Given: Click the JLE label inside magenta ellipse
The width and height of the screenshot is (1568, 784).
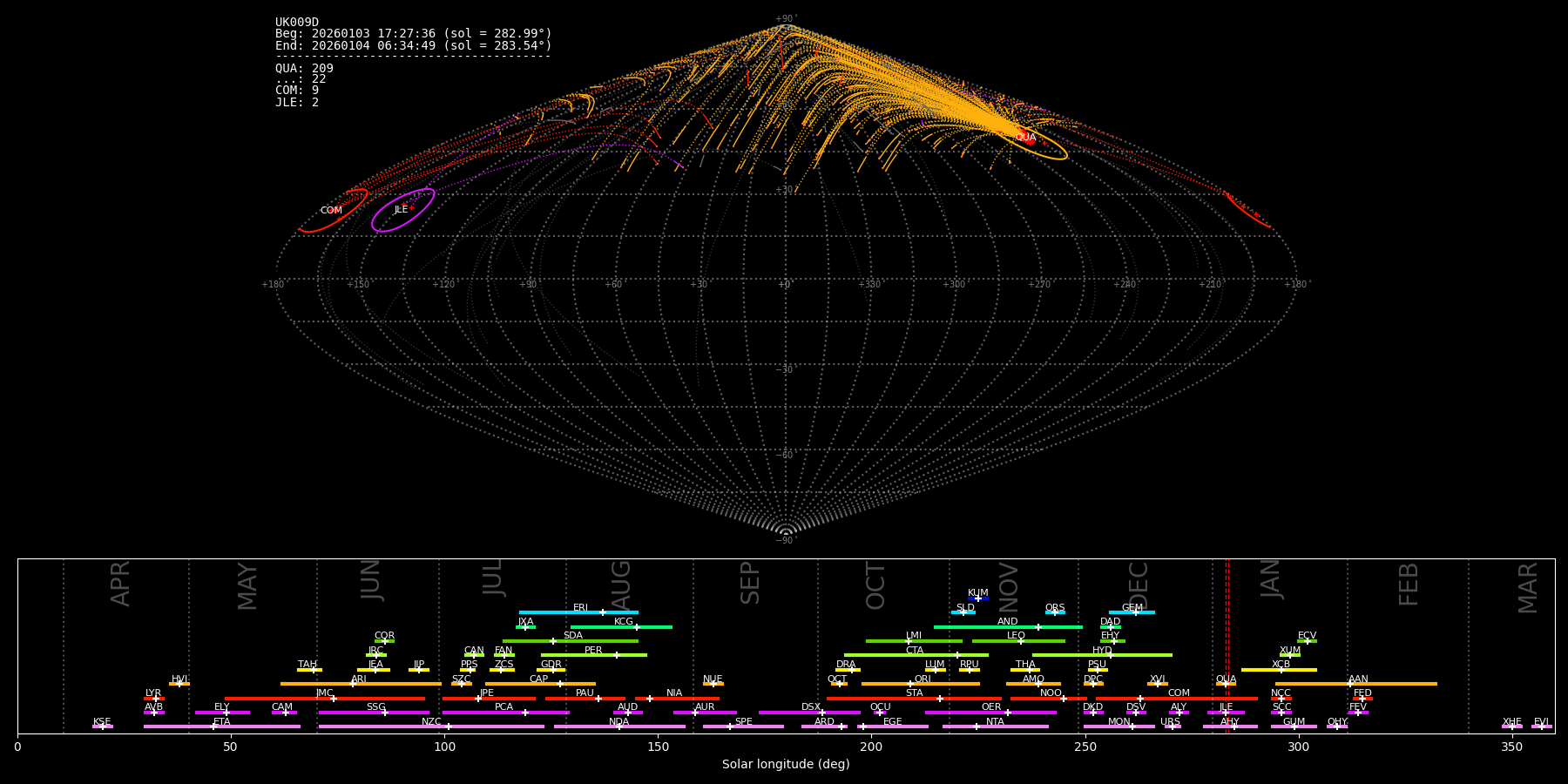Looking at the screenshot, I should pyautogui.click(x=401, y=210).
